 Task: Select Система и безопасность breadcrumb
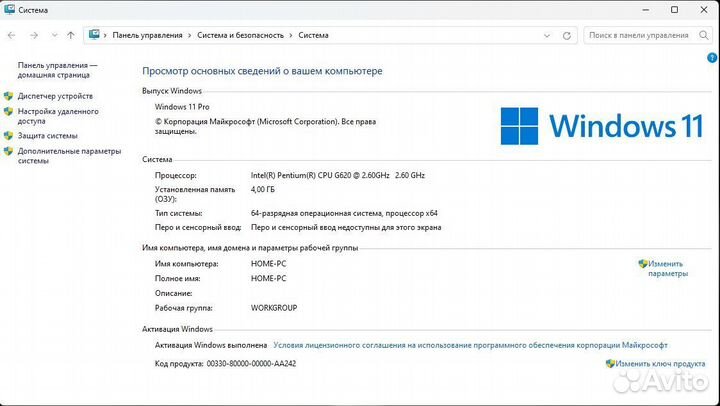point(240,35)
